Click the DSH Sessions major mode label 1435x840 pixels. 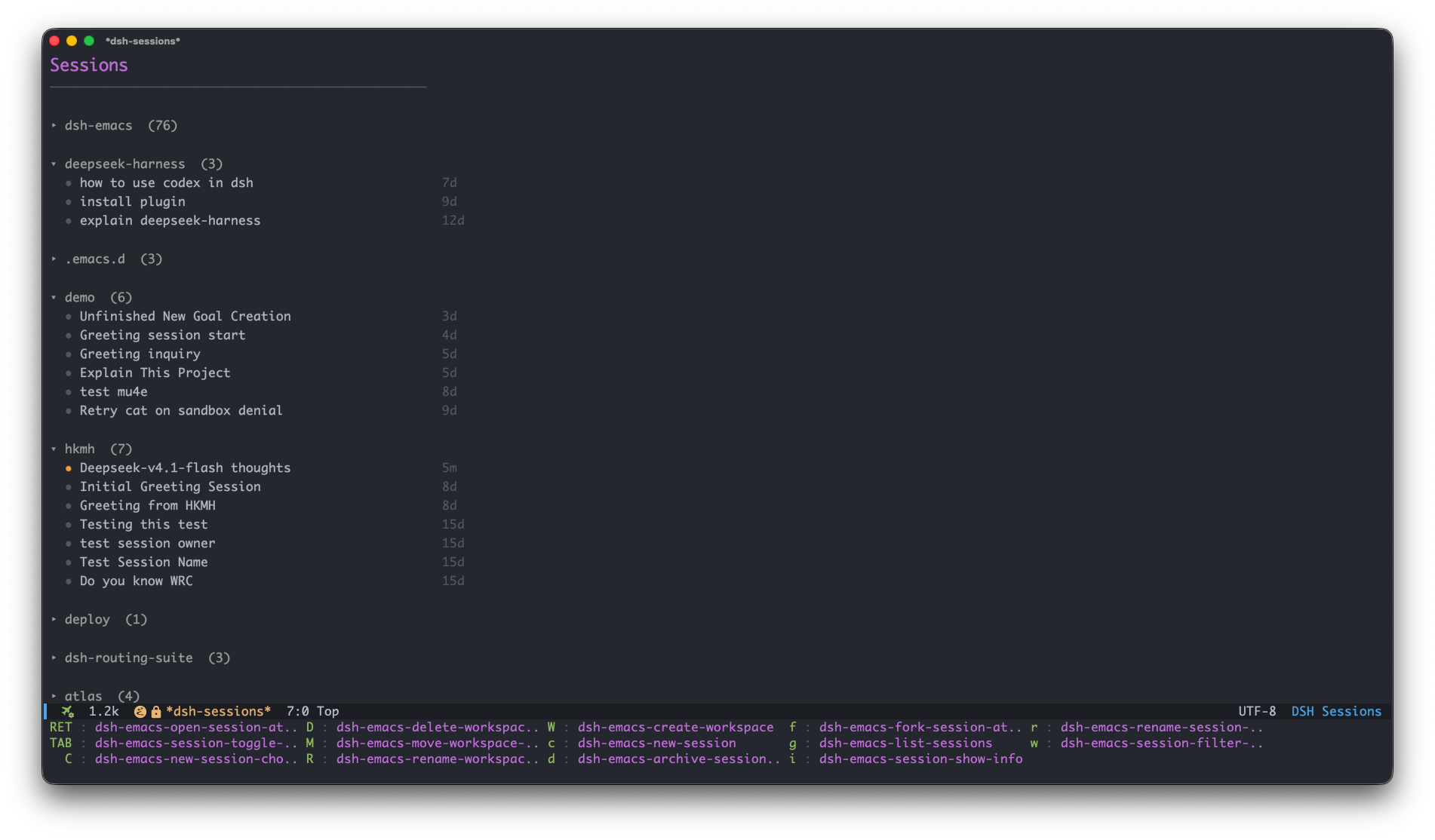tap(1336, 711)
